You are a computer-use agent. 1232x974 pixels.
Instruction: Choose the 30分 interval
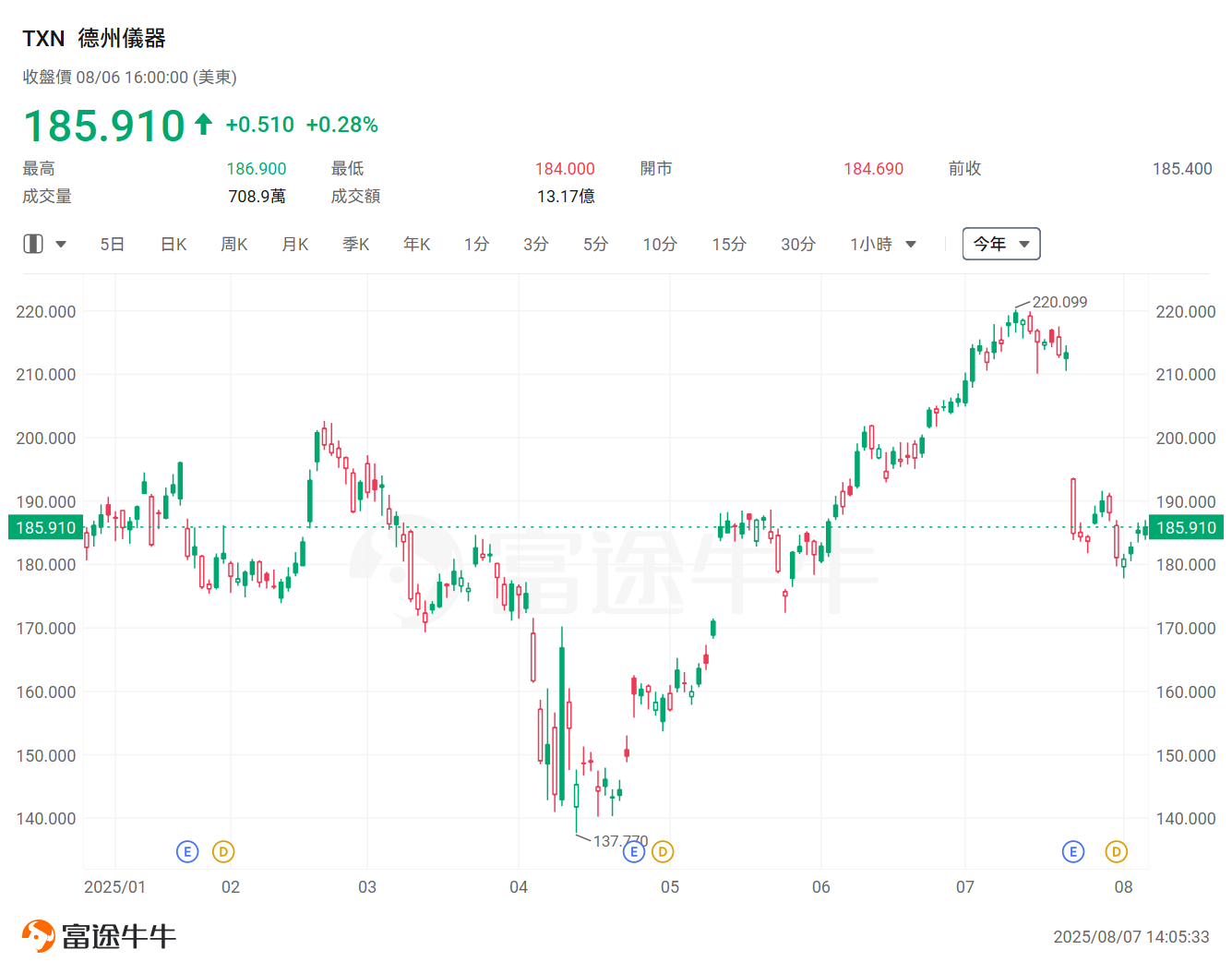[798, 245]
